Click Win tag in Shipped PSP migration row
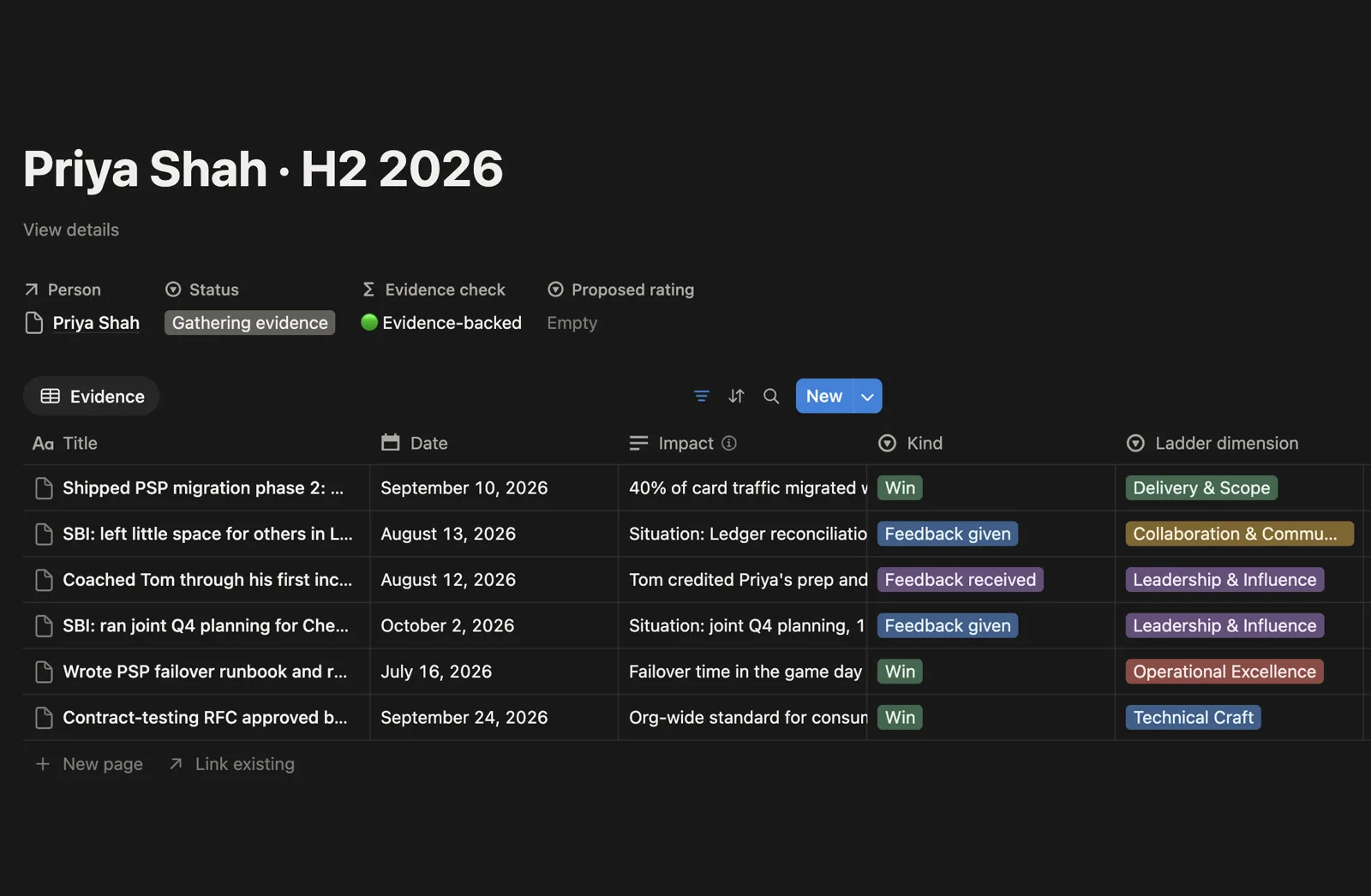Screen dimensions: 1371x896 900,488
